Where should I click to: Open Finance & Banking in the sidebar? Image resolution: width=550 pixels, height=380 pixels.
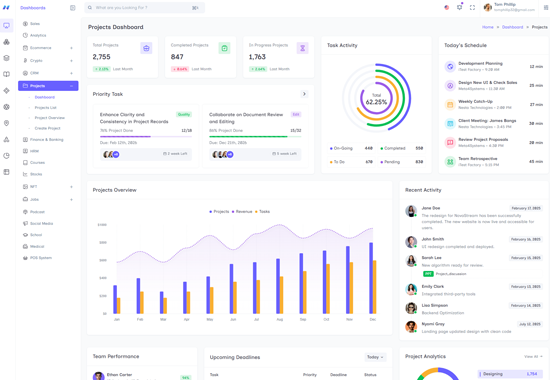click(x=48, y=140)
